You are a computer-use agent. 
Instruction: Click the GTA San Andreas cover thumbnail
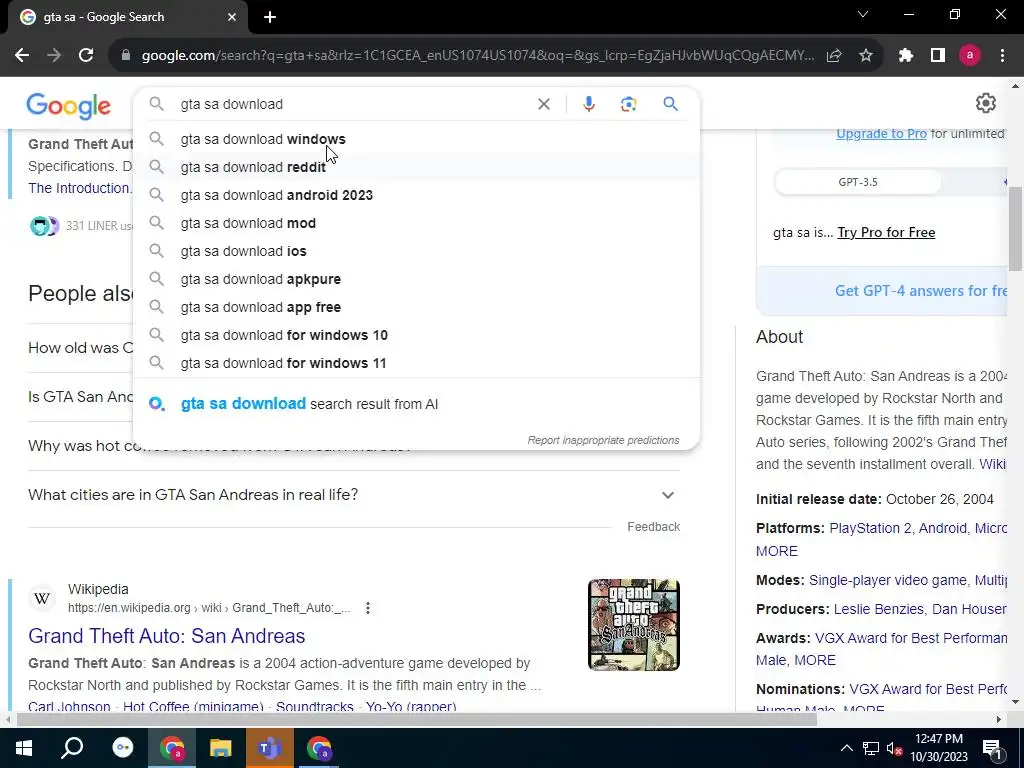click(633, 625)
